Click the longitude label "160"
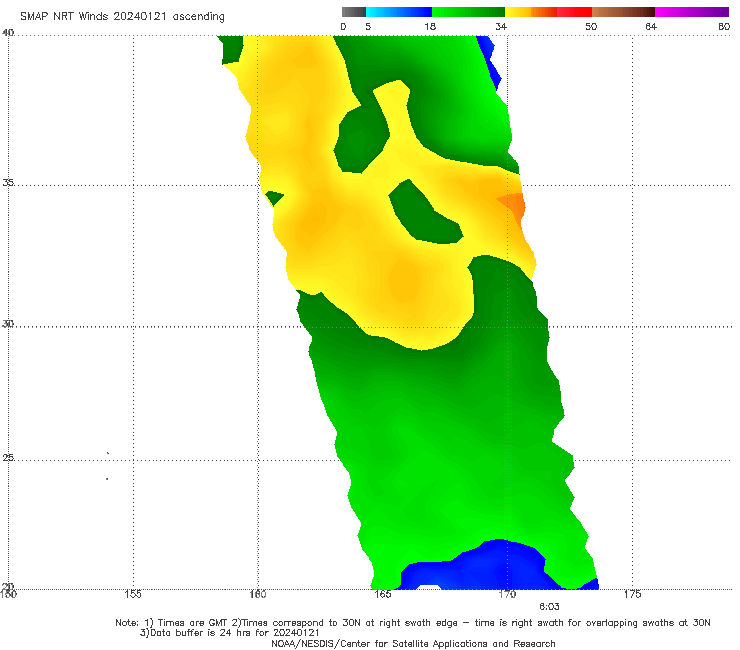 pos(258,594)
